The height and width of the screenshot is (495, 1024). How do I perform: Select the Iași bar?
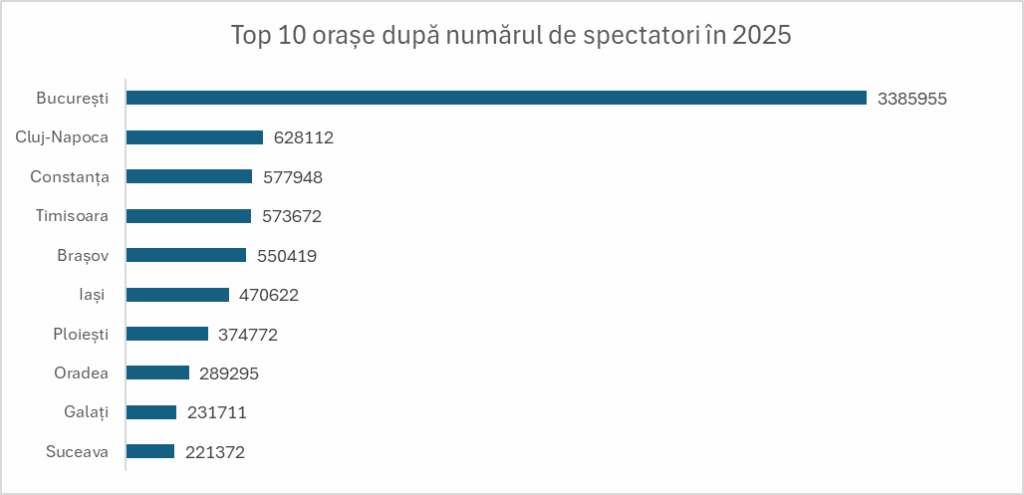coord(178,295)
